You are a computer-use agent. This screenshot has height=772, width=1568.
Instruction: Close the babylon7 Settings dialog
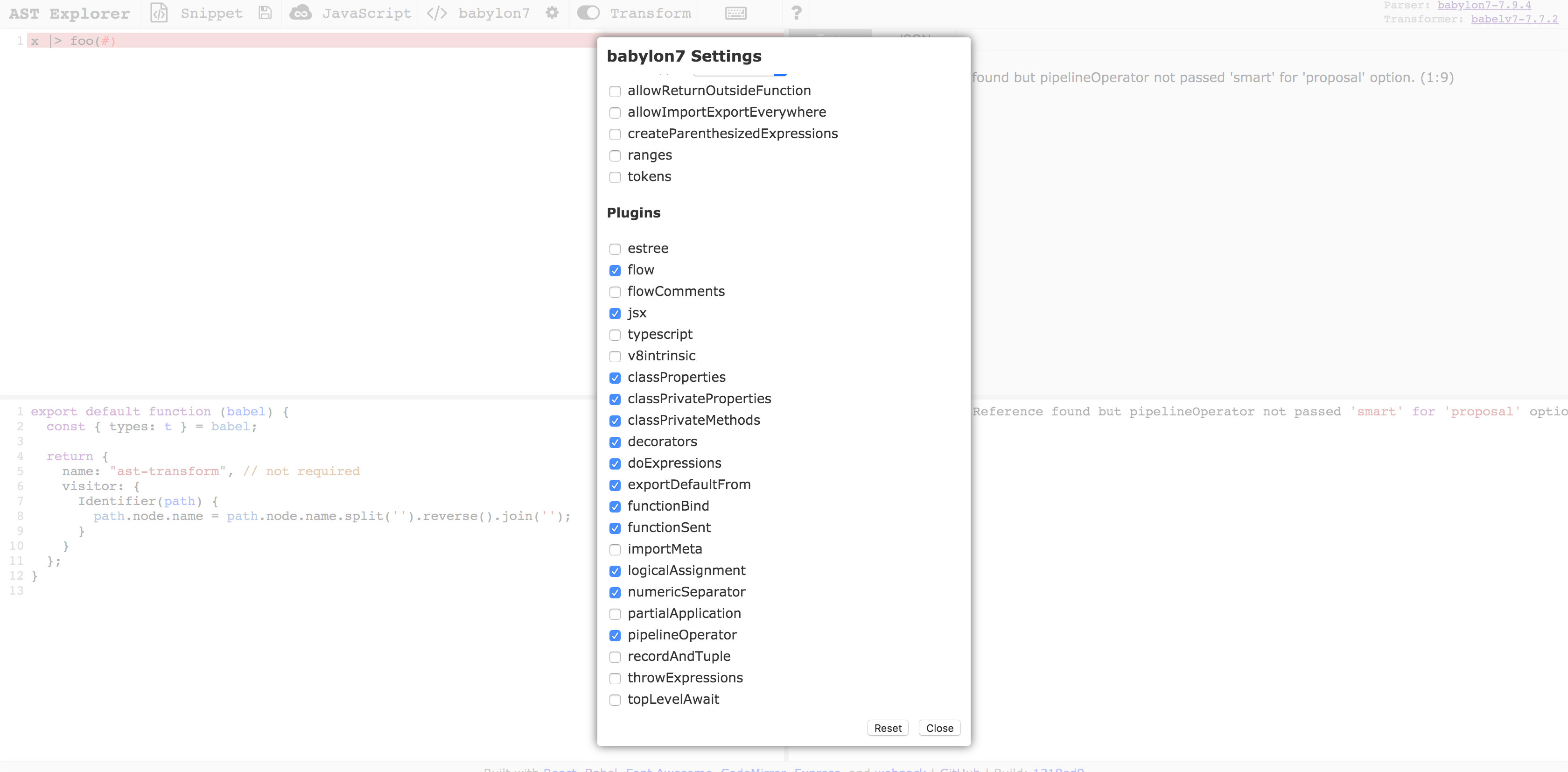(939, 728)
